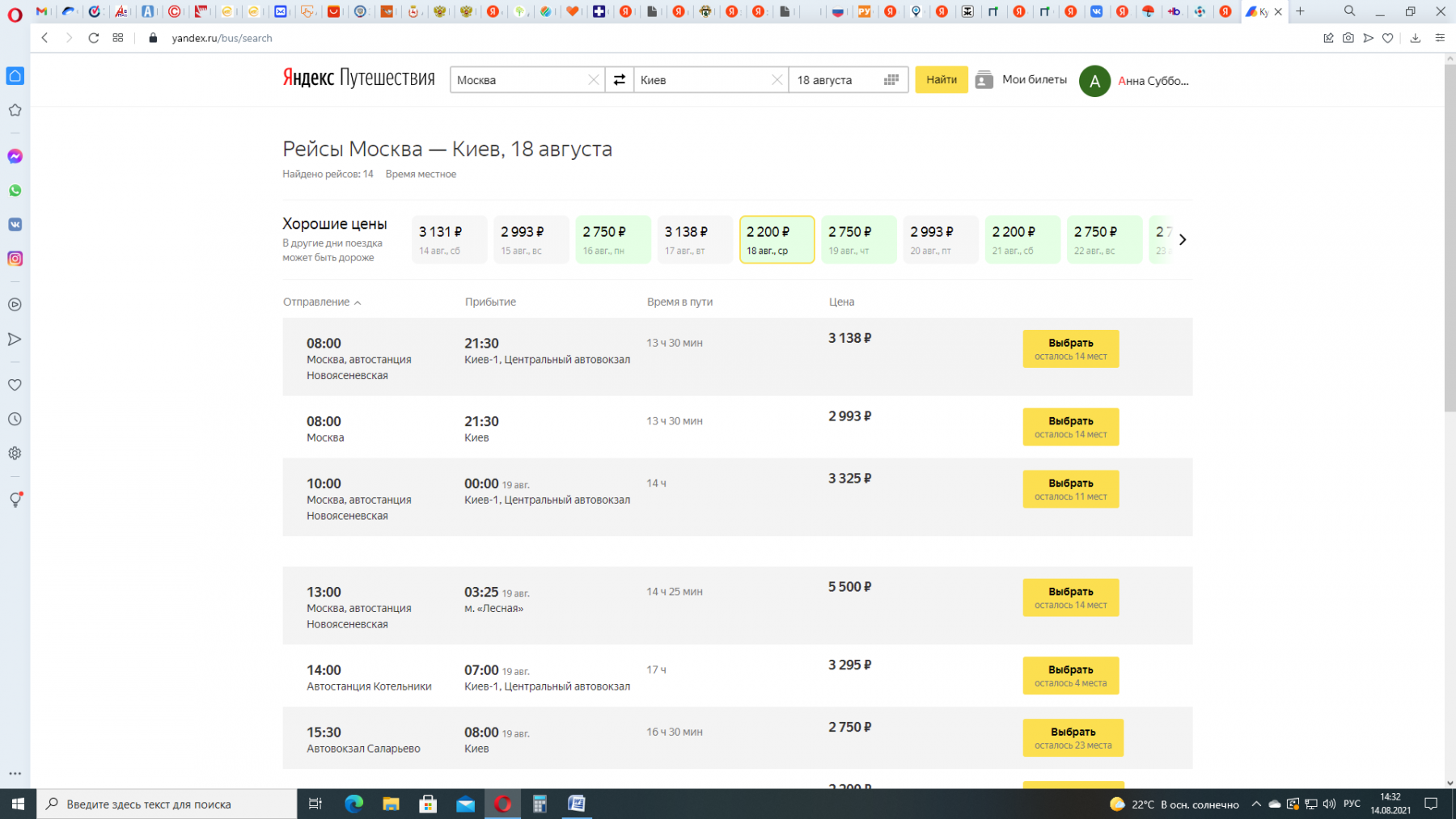The image size is (1456, 819).
Task: Open Opera sidebar bookmarks star
Action: coord(15,110)
